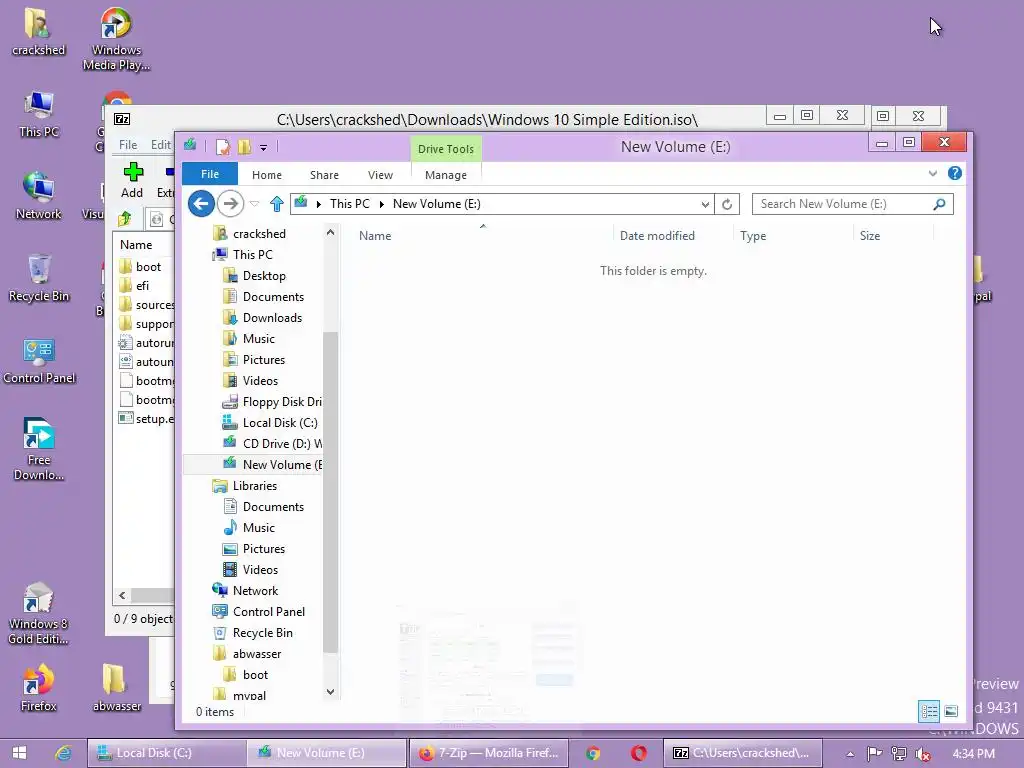Open Customize Quick Access Toolbar dropdown
1024x768 pixels.
[263, 148]
